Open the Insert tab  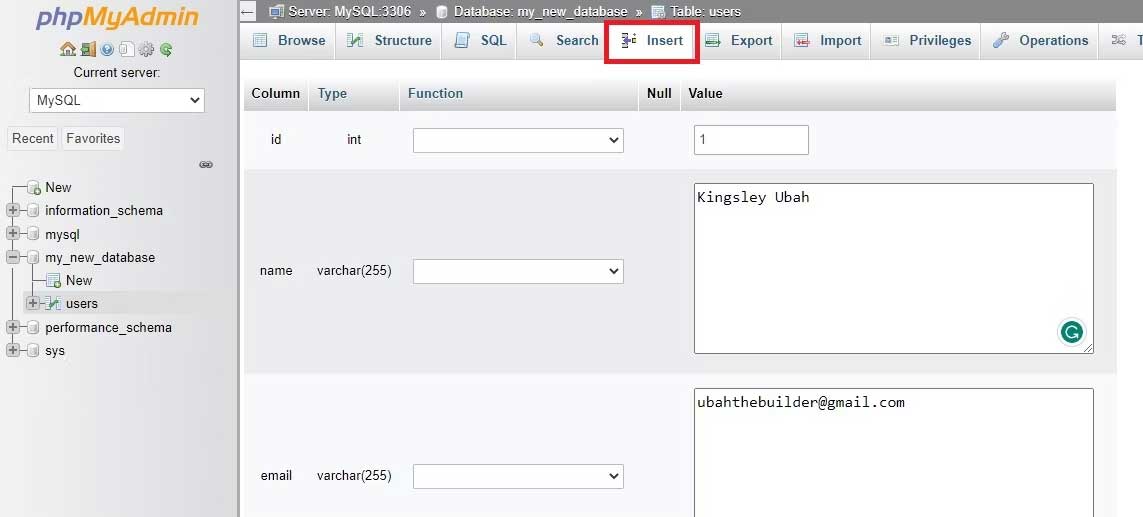click(x=652, y=41)
